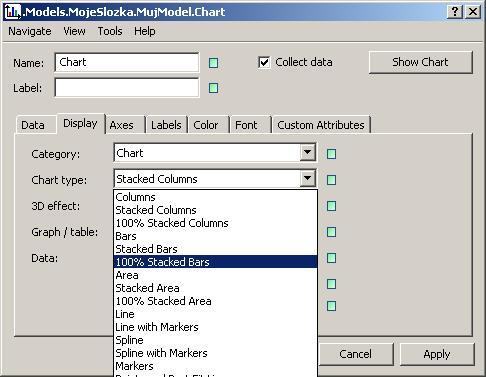This screenshot has width=486, height=377.
Task: Choose Markers chart type
Action: pyautogui.click(x=215, y=366)
